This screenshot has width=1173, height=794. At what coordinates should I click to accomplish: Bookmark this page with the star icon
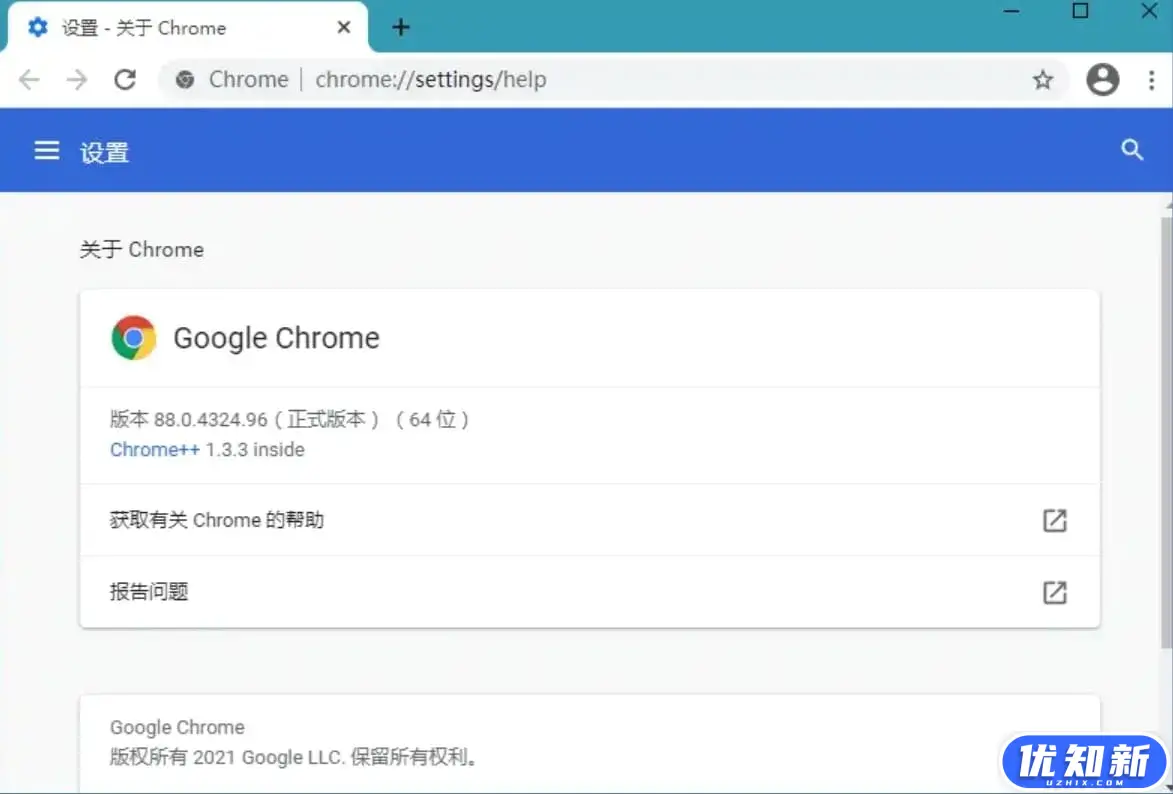(x=1043, y=80)
